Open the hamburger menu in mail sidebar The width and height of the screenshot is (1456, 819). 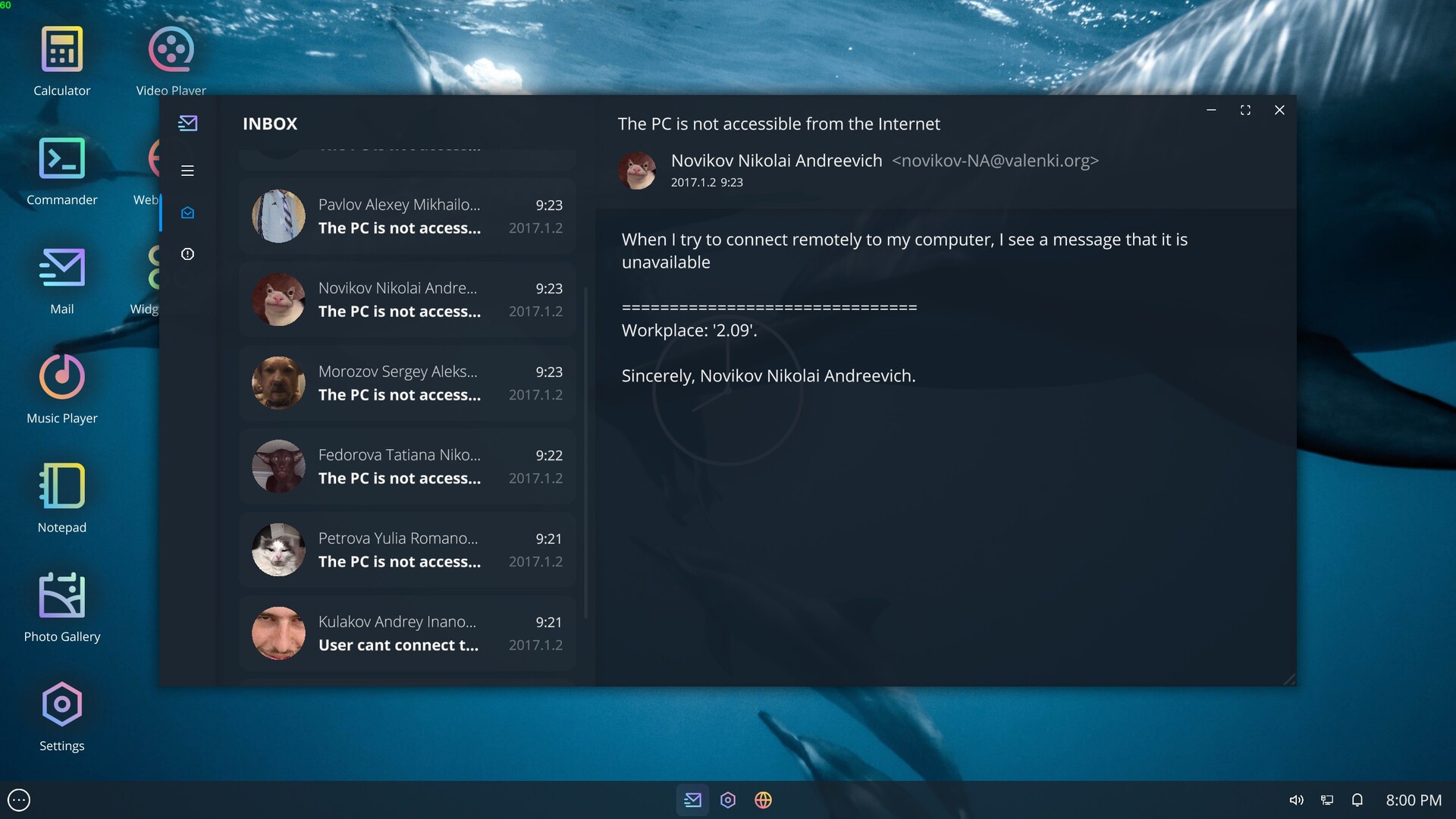187,171
